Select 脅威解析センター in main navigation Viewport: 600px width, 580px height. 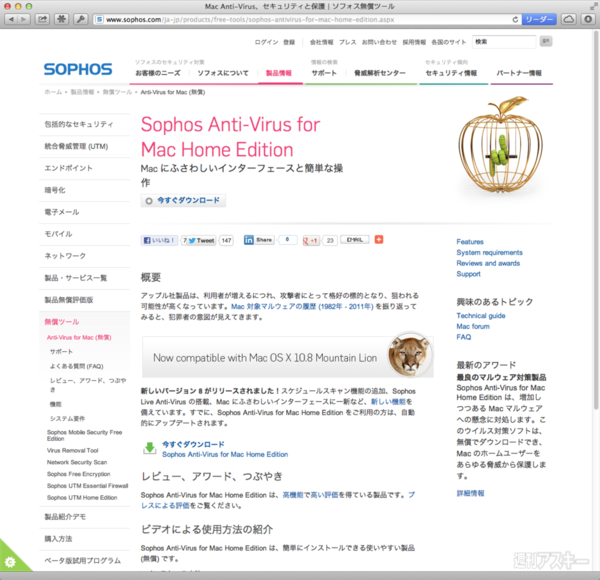click(x=380, y=73)
